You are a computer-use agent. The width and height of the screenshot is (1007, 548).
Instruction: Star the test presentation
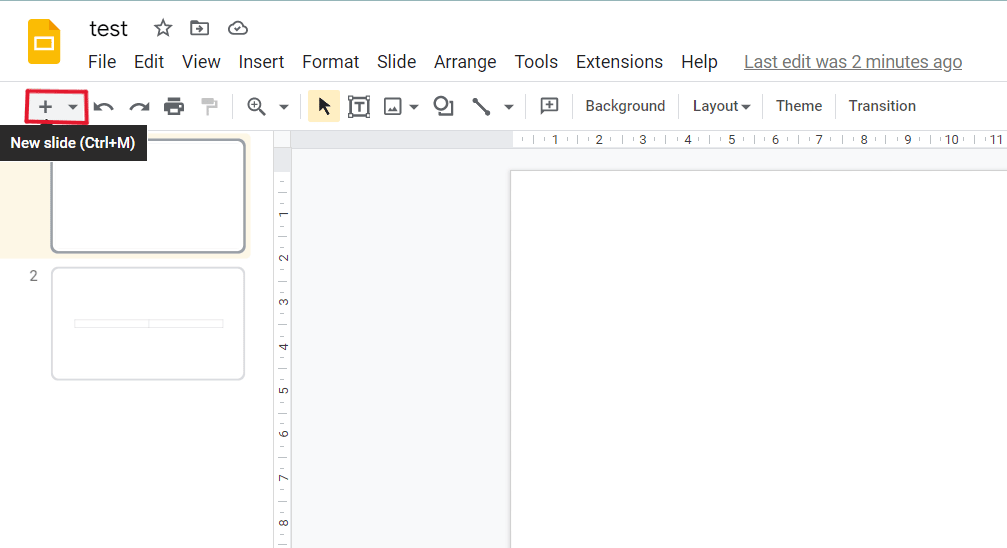click(163, 28)
